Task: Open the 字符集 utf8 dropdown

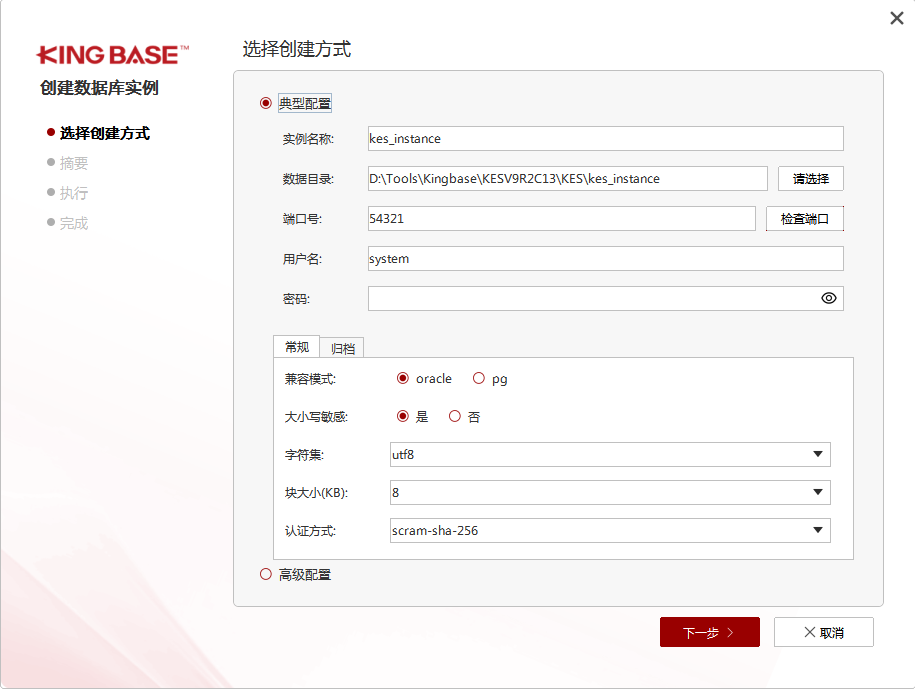Action: (610, 455)
